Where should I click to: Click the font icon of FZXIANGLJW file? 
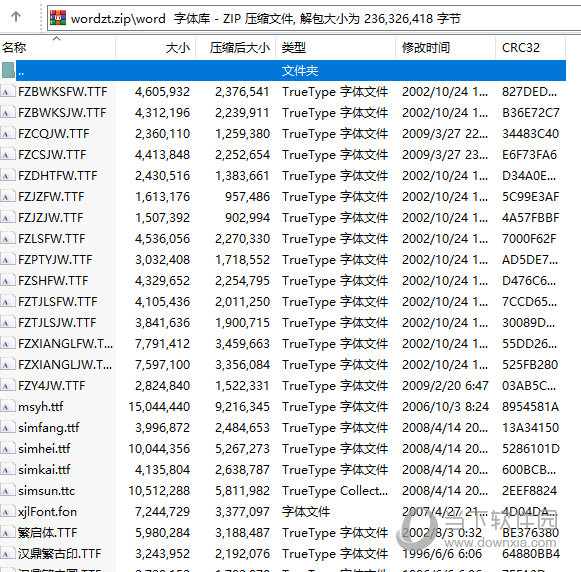point(7,365)
